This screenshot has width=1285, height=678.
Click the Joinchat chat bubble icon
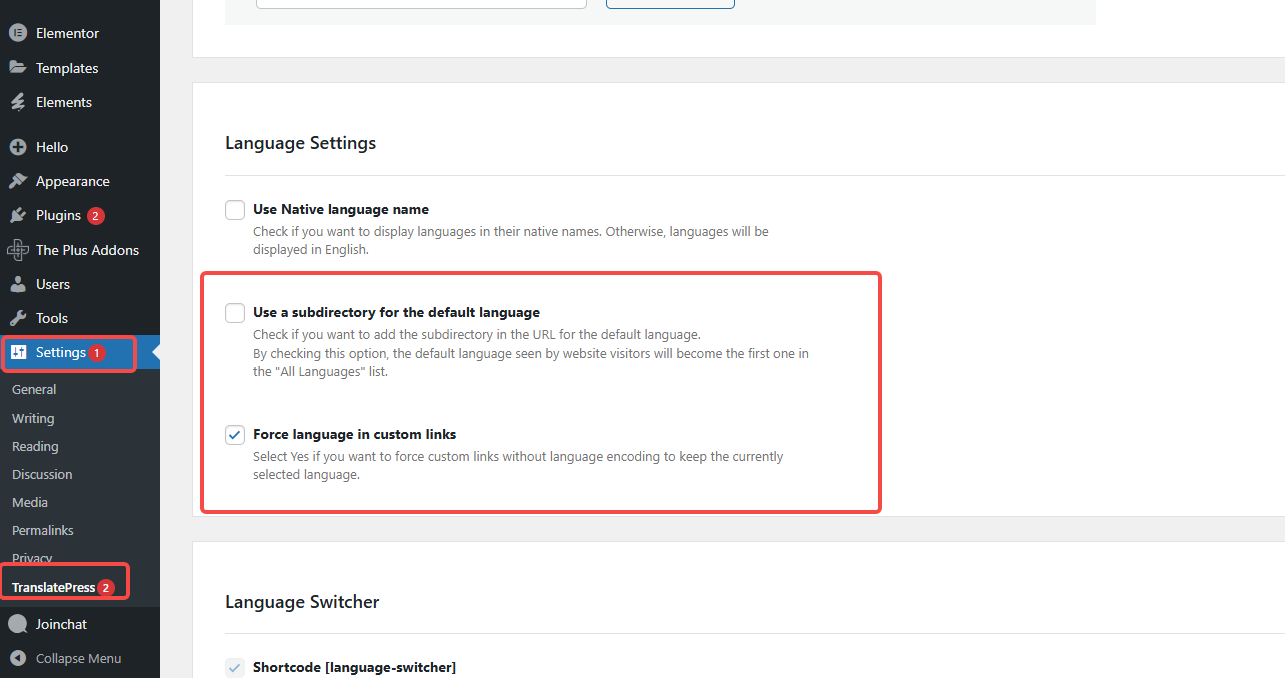point(17,624)
